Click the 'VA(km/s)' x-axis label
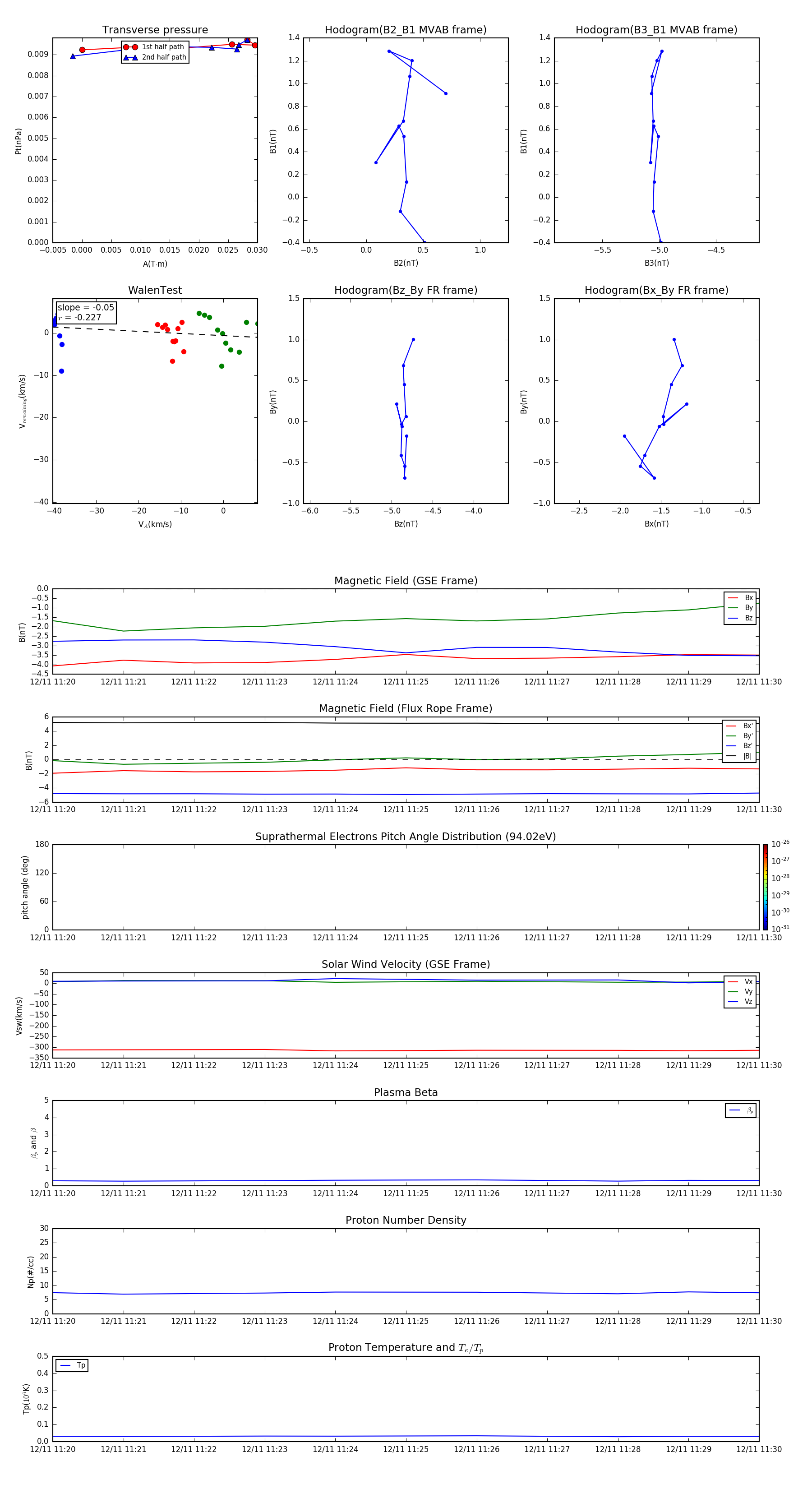 [155, 524]
